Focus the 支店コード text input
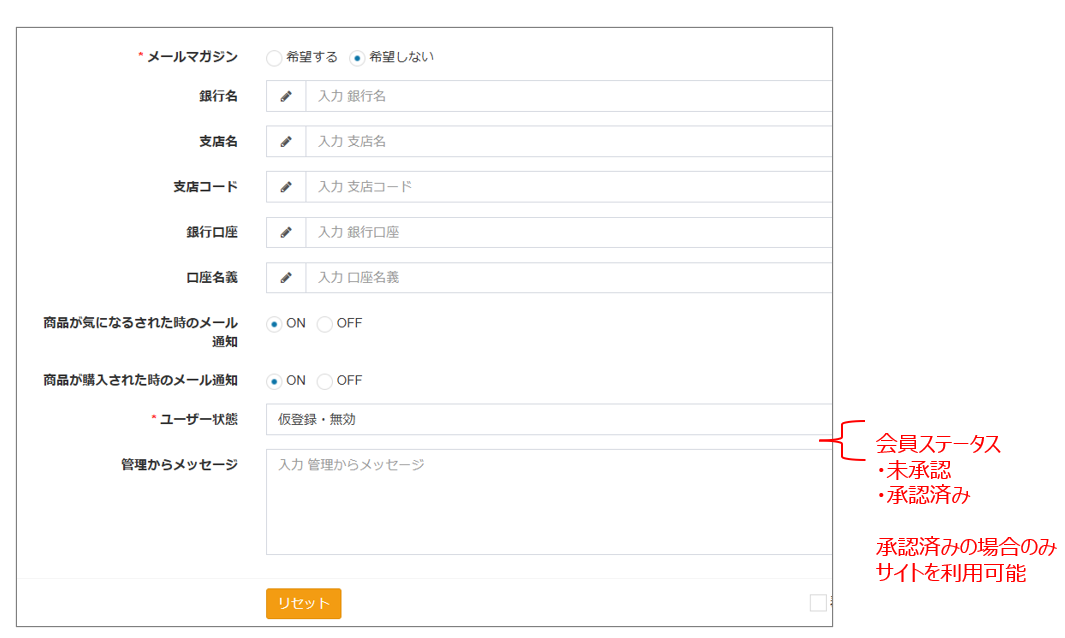 point(568,187)
